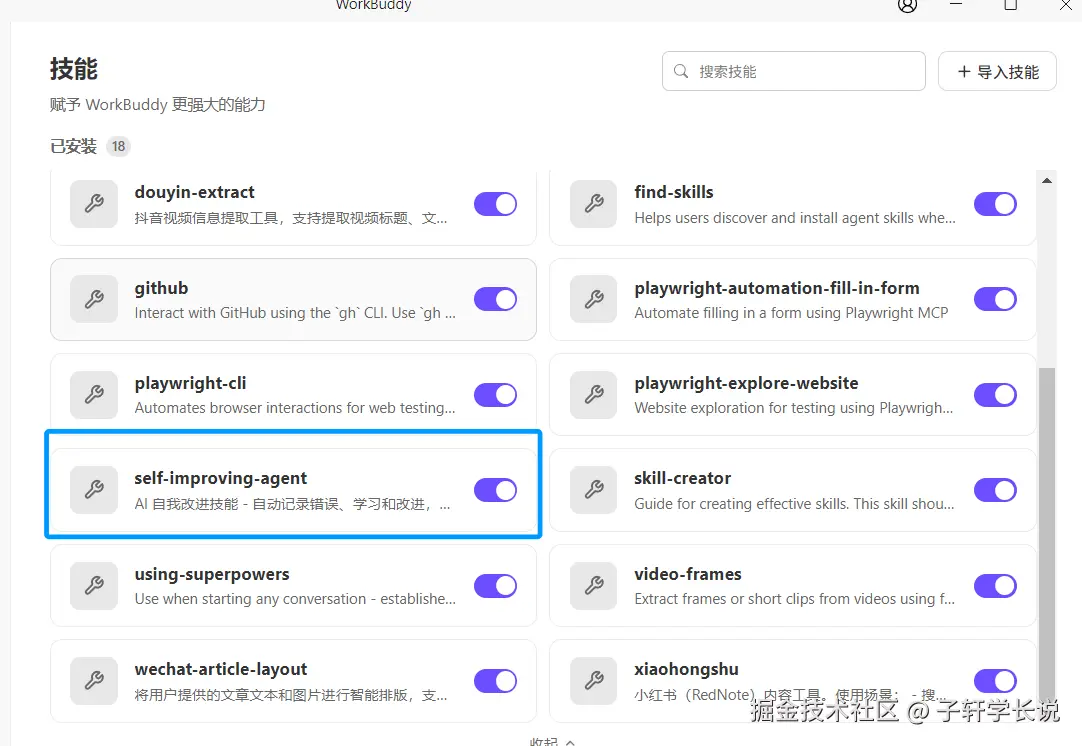Click the 技能 page heading

(74, 69)
